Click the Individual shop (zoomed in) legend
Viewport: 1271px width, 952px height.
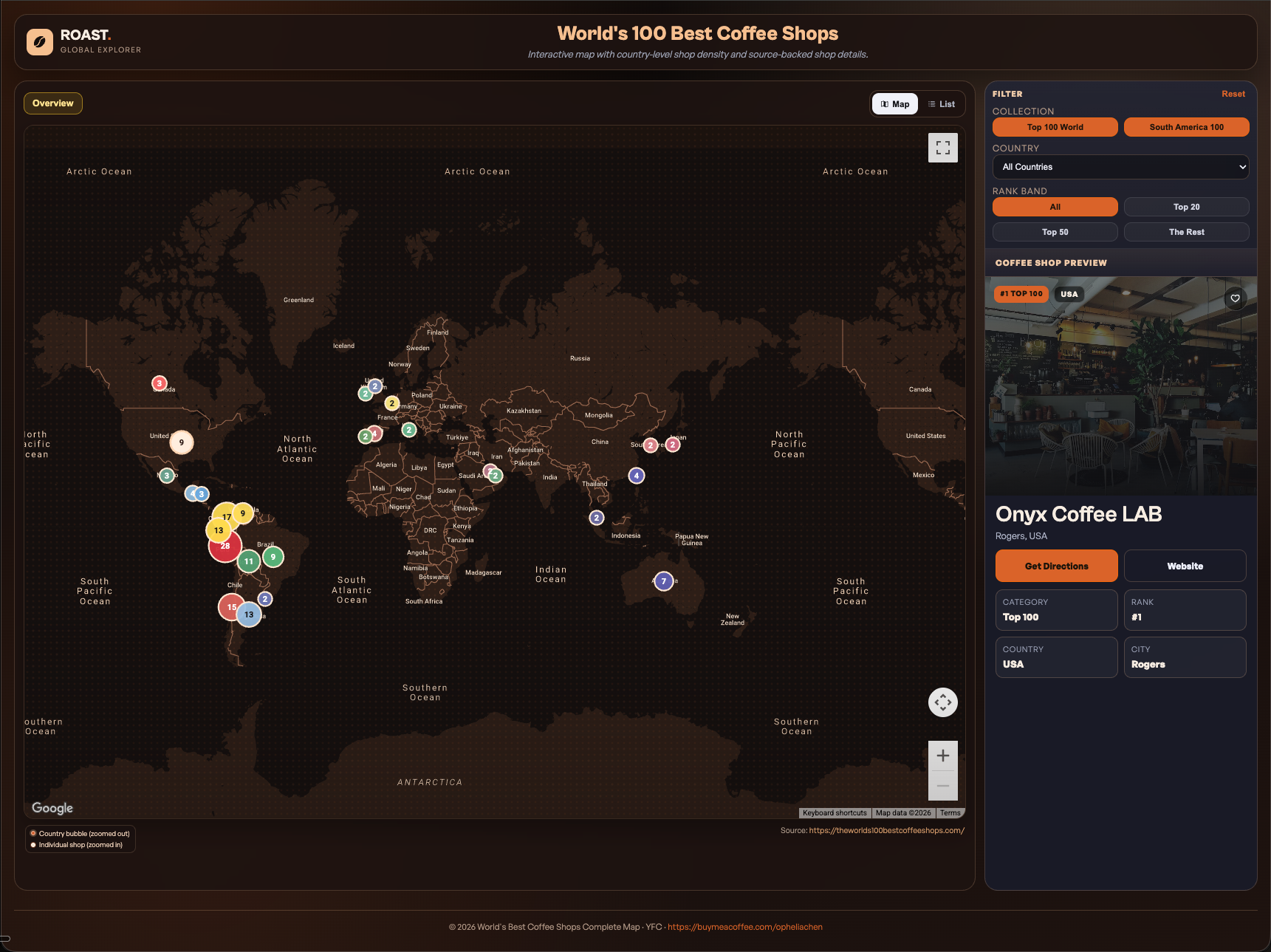point(76,845)
